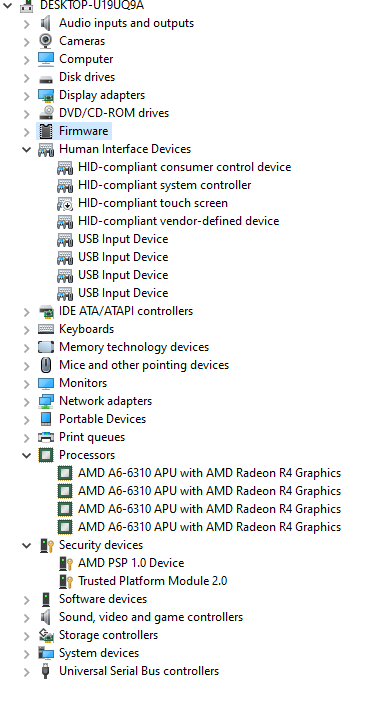Expand the Display adapters node
Screen dimensions: 365x709
pyautogui.click(x=26, y=96)
